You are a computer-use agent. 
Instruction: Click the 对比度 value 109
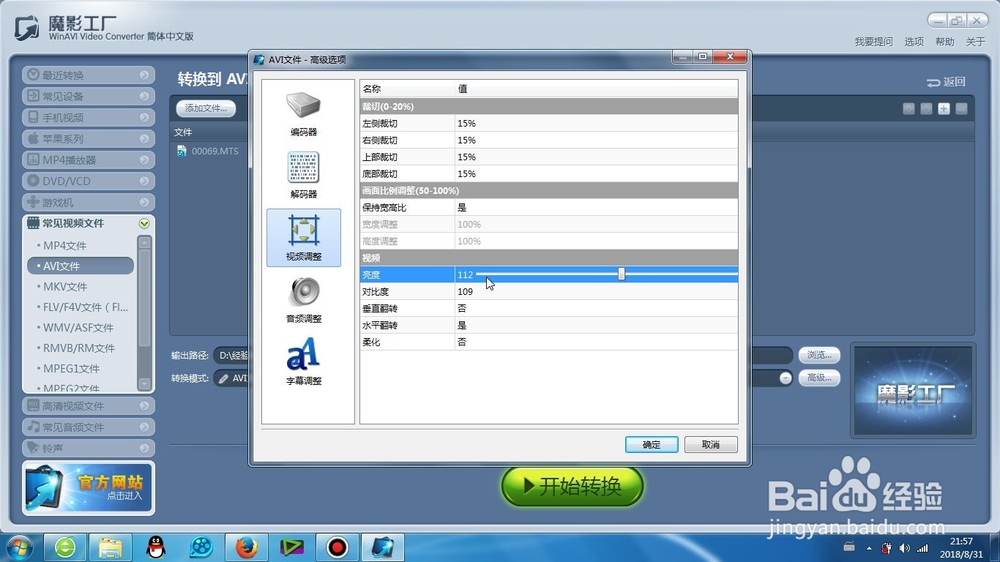point(465,292)
